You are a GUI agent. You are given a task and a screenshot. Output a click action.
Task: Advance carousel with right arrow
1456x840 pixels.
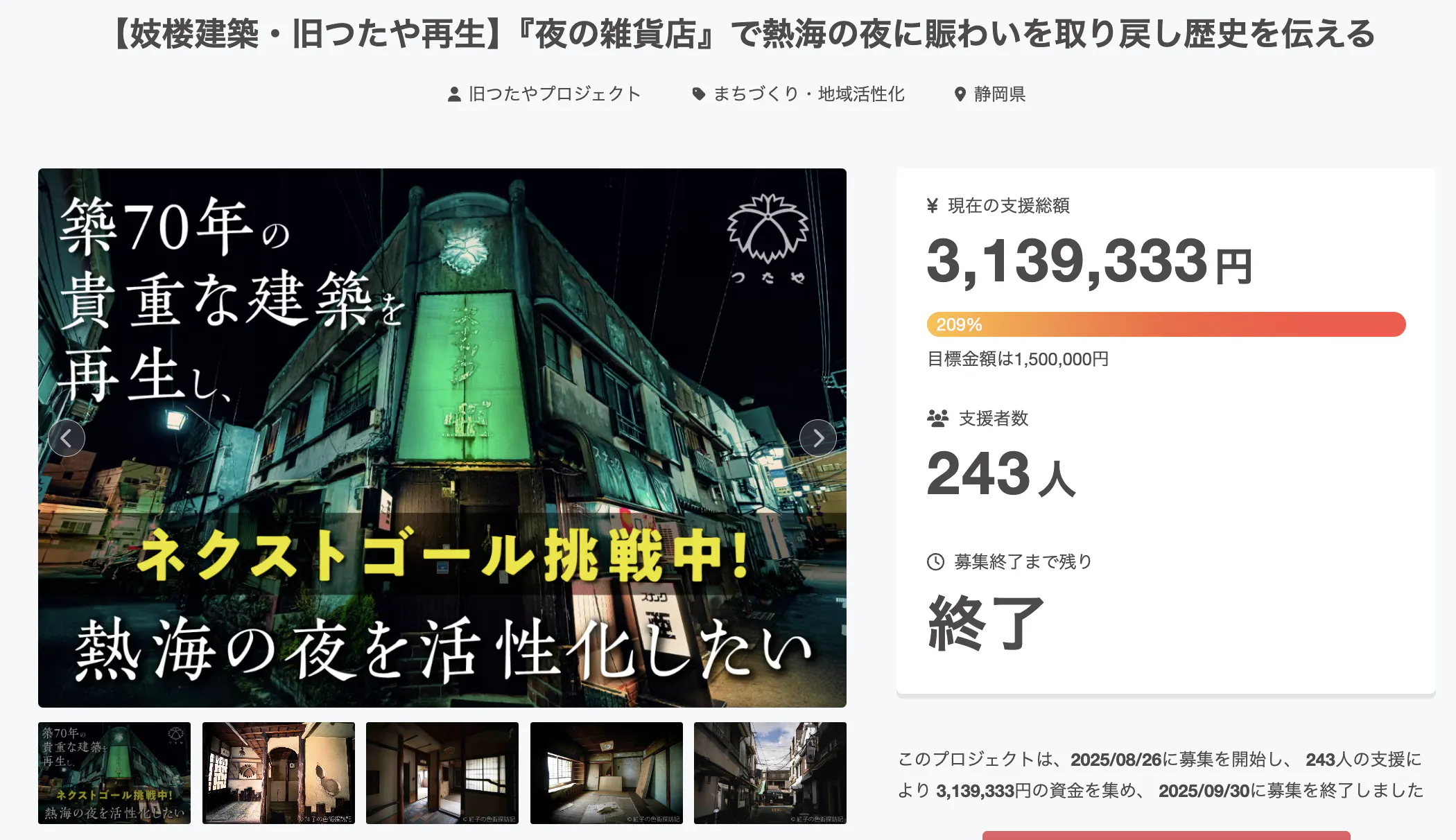coord(818,438)
